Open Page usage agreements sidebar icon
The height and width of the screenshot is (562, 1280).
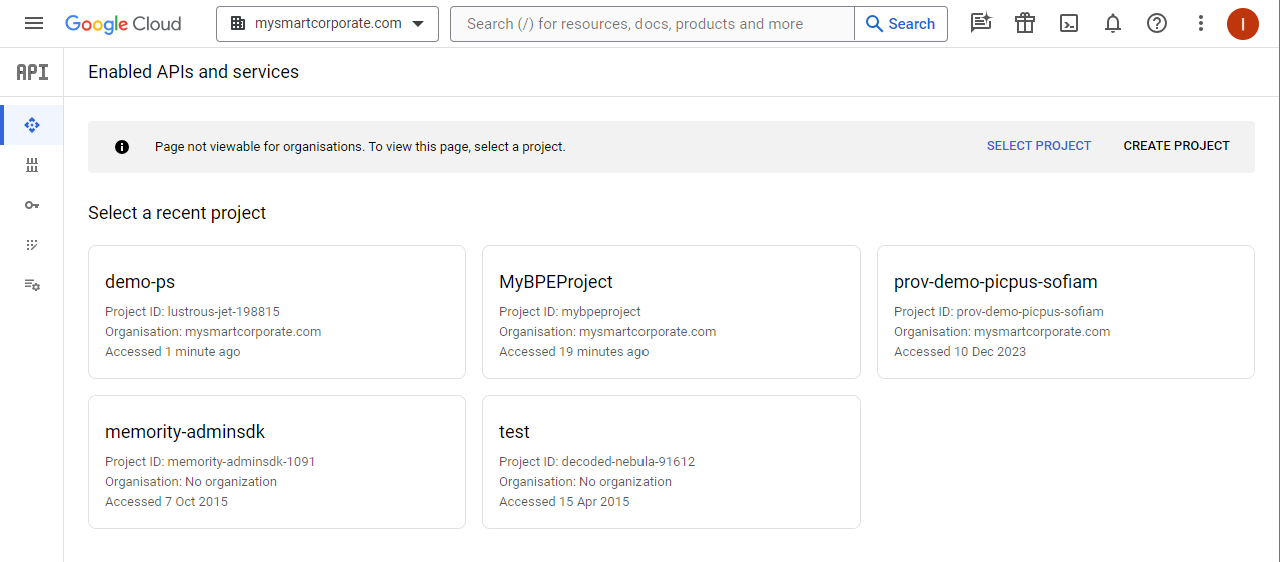point(32,285)
